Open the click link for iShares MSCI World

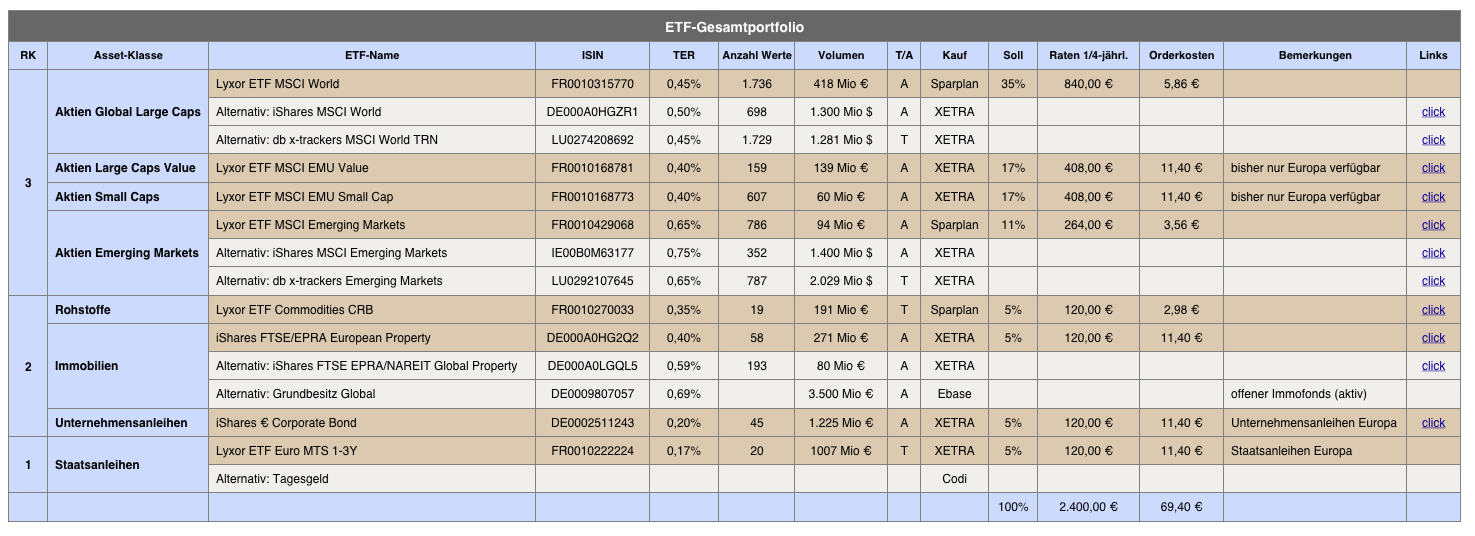click(x=1432, y=112)
